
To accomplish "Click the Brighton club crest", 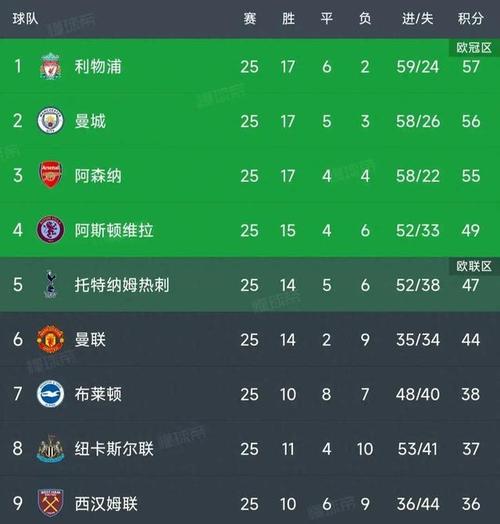I will [50, 394].
